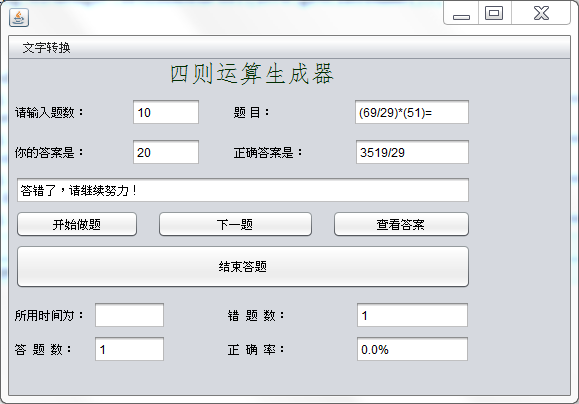The height and width of the screenshot is (404, 579).
Task: Click the 结束答题 button
Action: pos(243,267)
